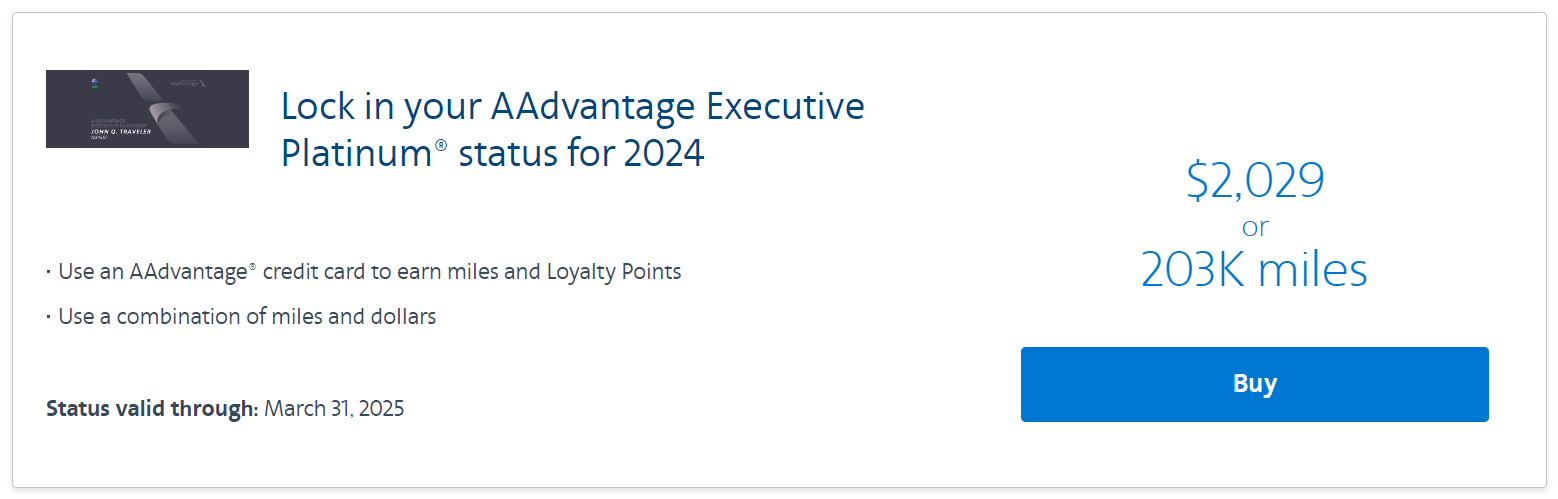The height and width of the screenshot is (499, 1558).
Task: Click the registered mark after AAdvantage in bullet
Action: click(253, 267)
